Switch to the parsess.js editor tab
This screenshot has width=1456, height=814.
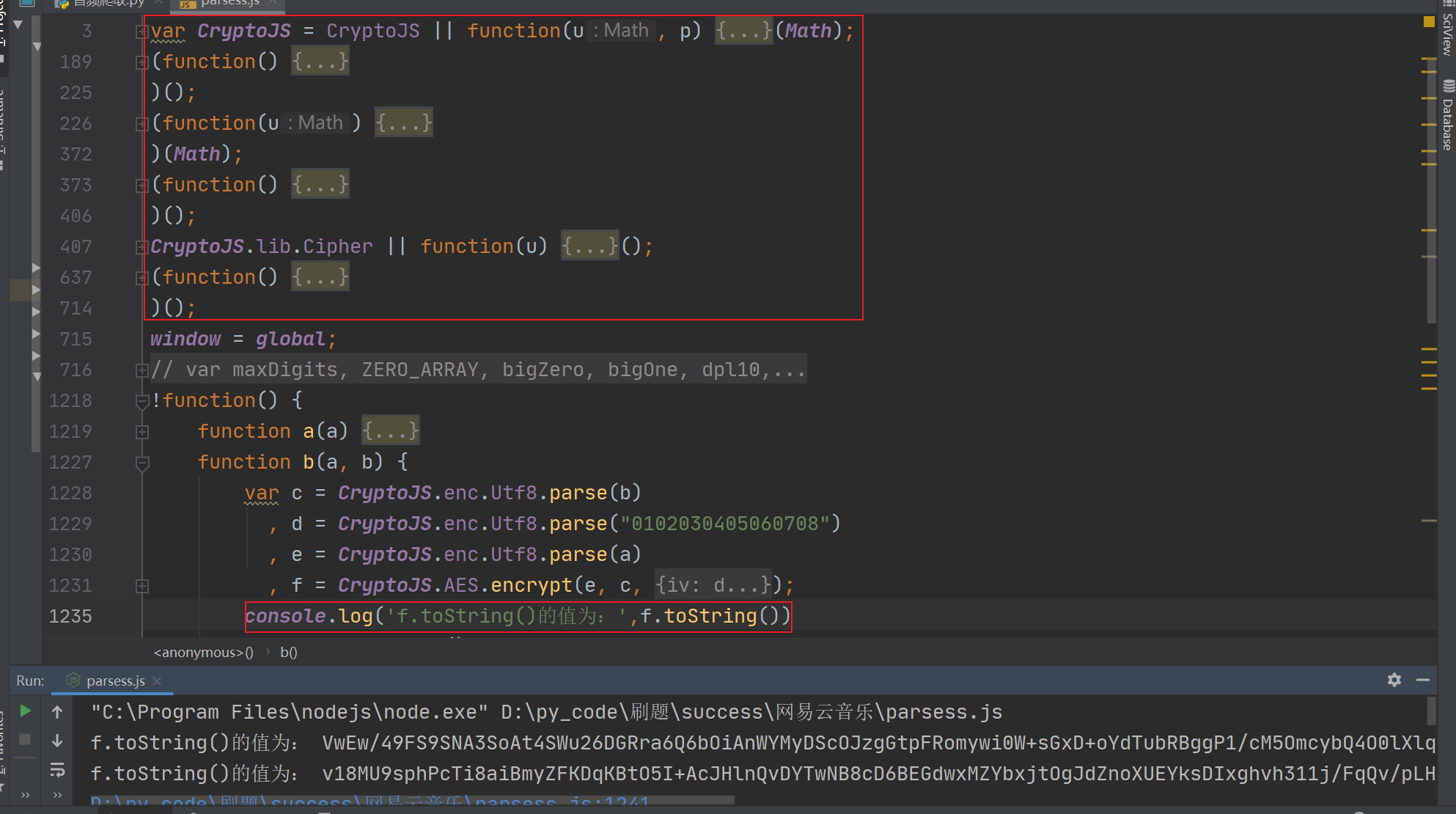(229, 3)
